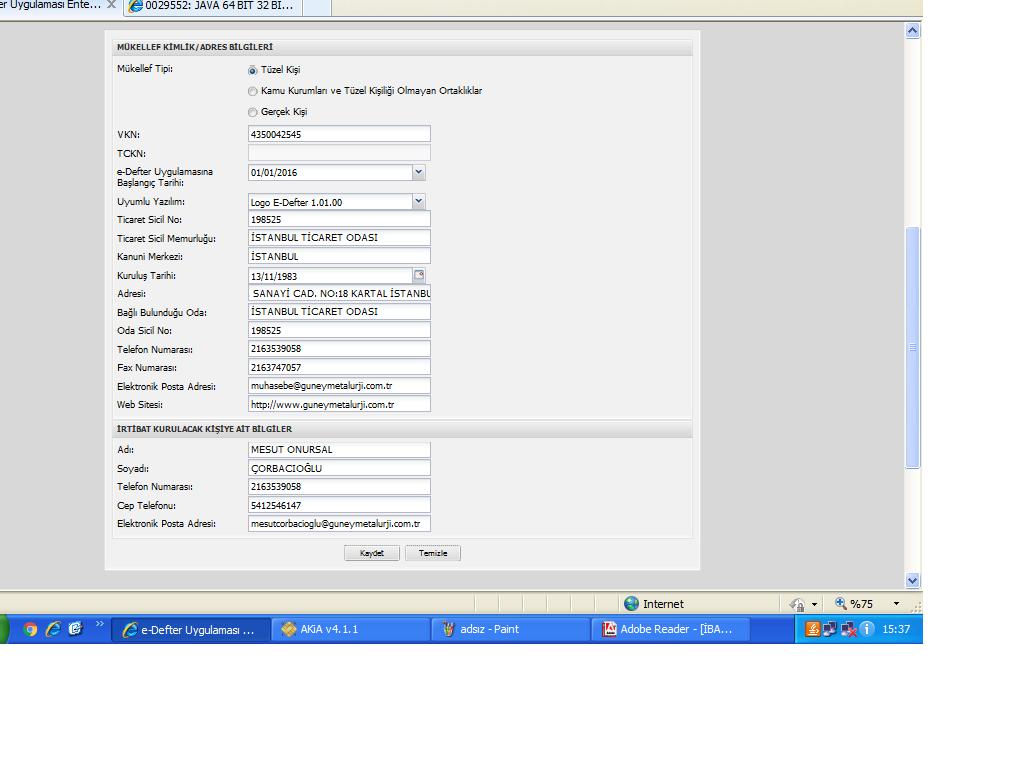Click the info icon in system tray
The image size is (1024, 768).
click(x=866, y=629)
